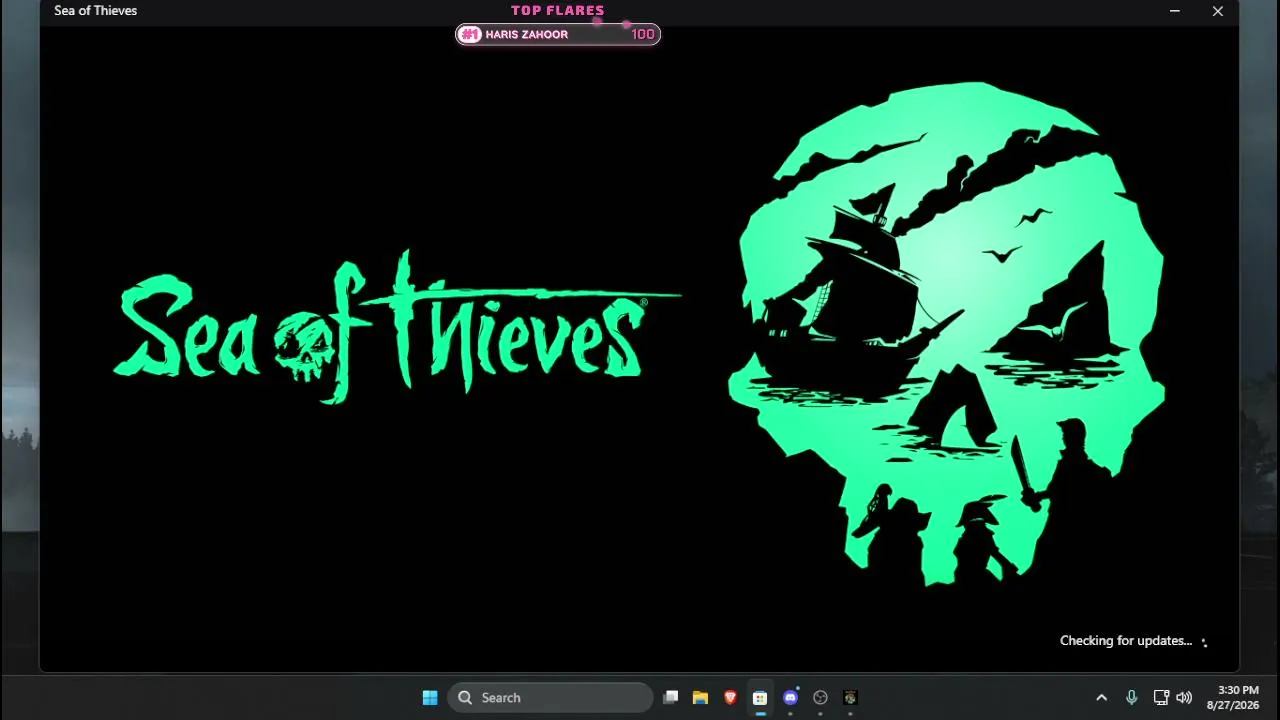Click the taskbar Search box
This screenshot has width=1280, height=720.
551,698
